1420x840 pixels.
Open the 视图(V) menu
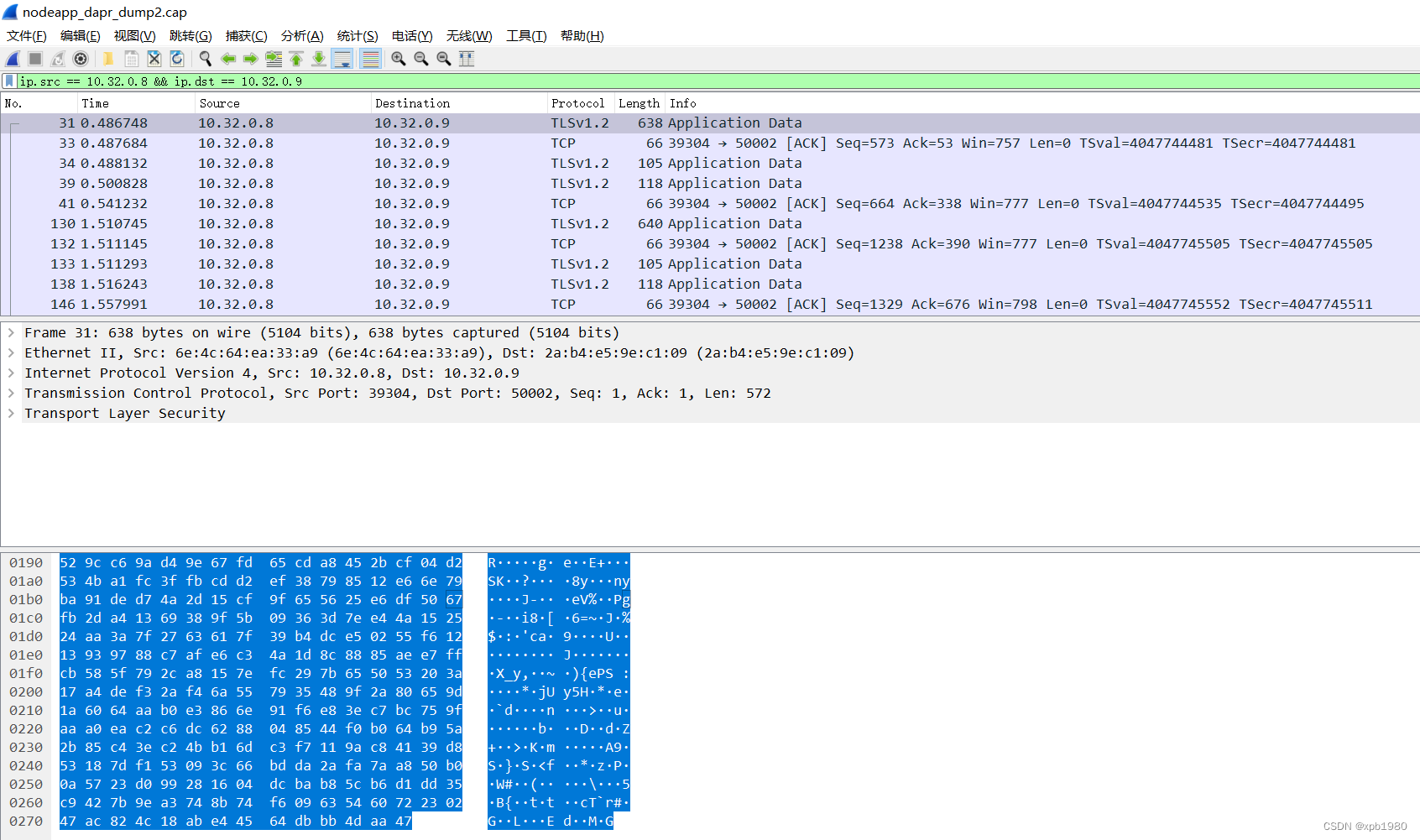click(x=134, y=36)
